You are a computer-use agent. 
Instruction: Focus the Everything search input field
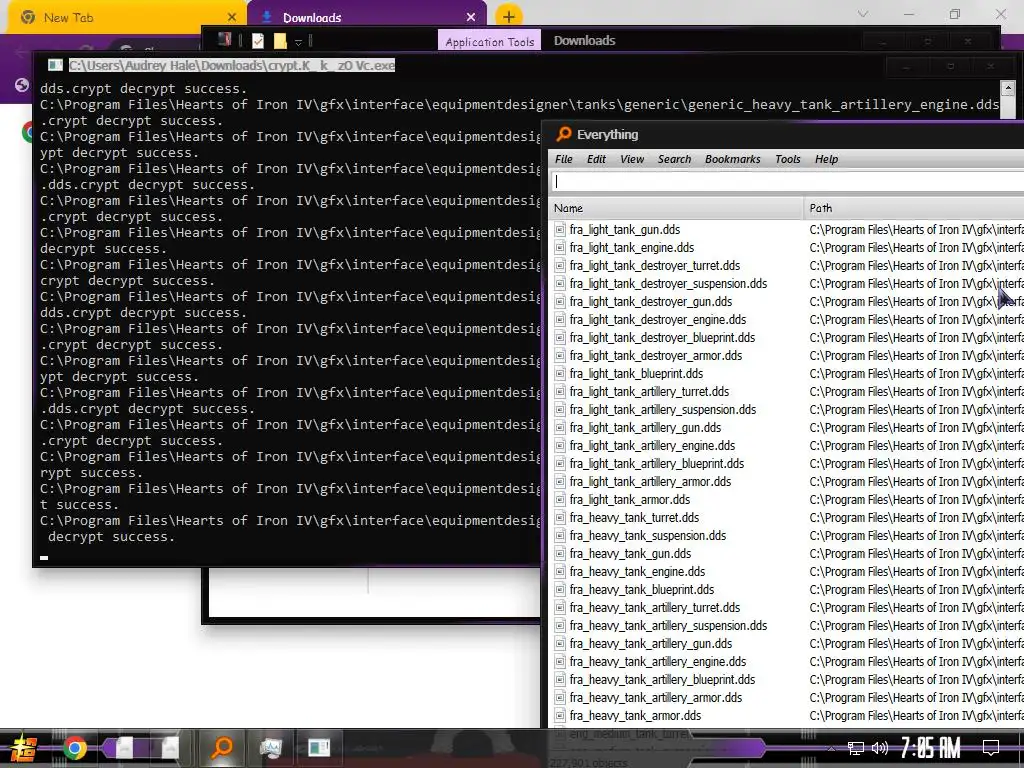point(787,182)
